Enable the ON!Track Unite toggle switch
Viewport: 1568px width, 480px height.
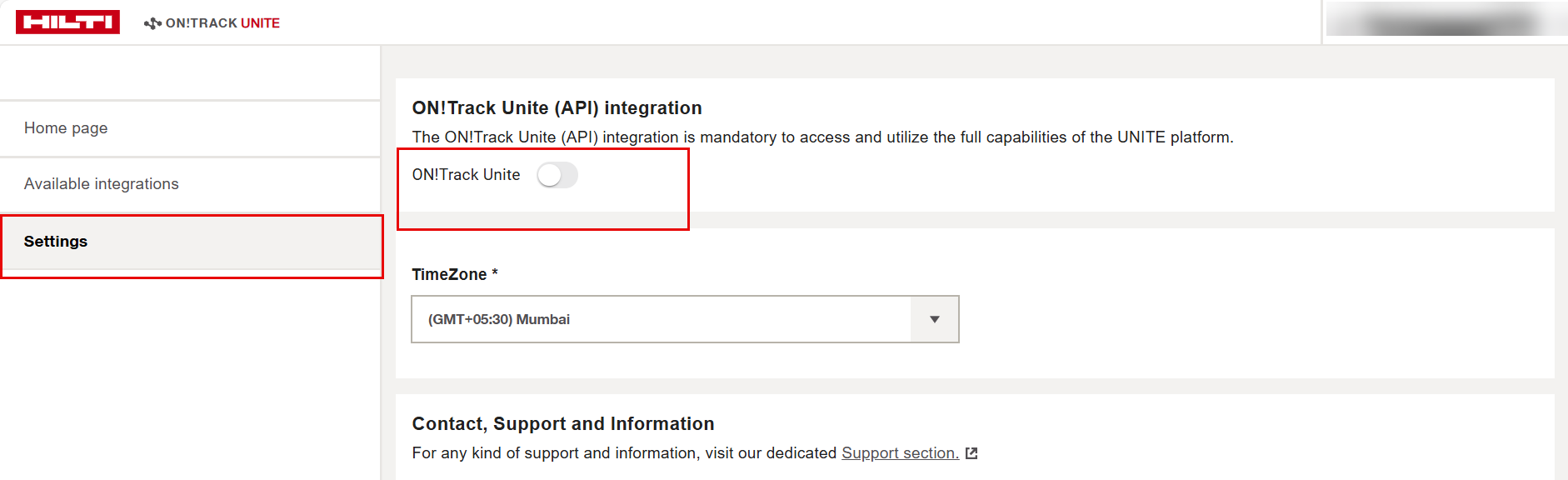click(x=557, y=175)
